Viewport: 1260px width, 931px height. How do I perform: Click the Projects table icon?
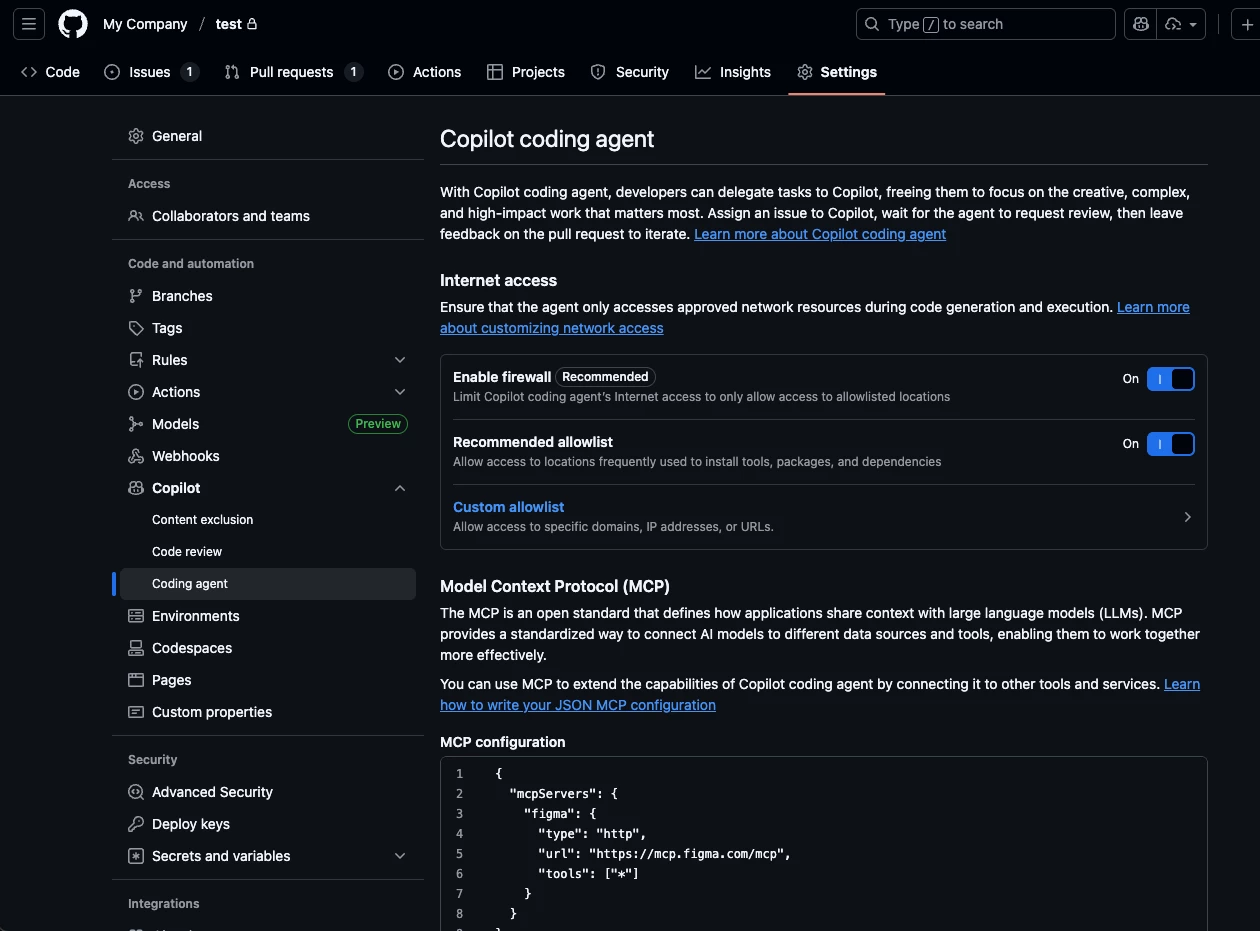(x=494, y=72)
